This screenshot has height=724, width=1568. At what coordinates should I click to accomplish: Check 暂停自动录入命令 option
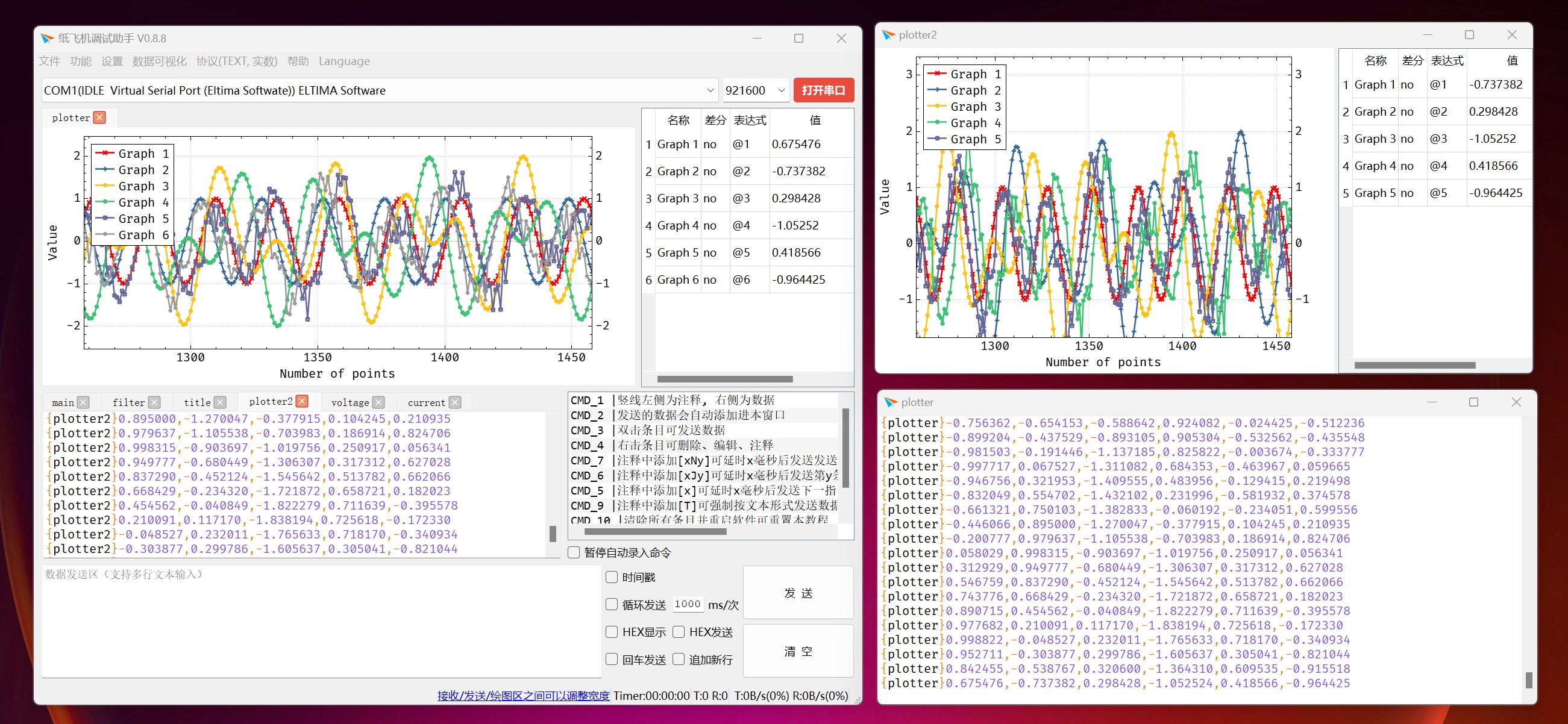click(x=574, y=552)
